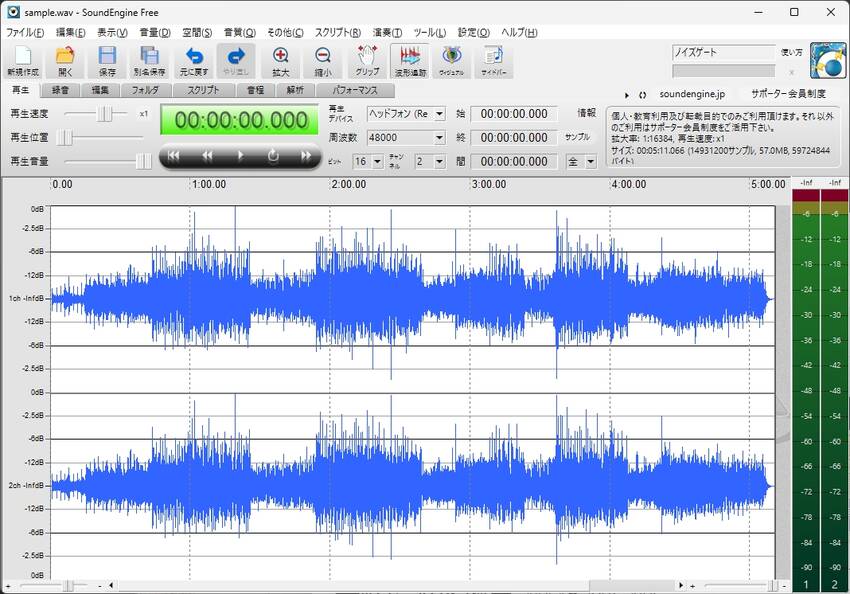This screenshot has width=850, height=594.
Task: Open the 全 selection dropdown
Action: coord(590,162)
